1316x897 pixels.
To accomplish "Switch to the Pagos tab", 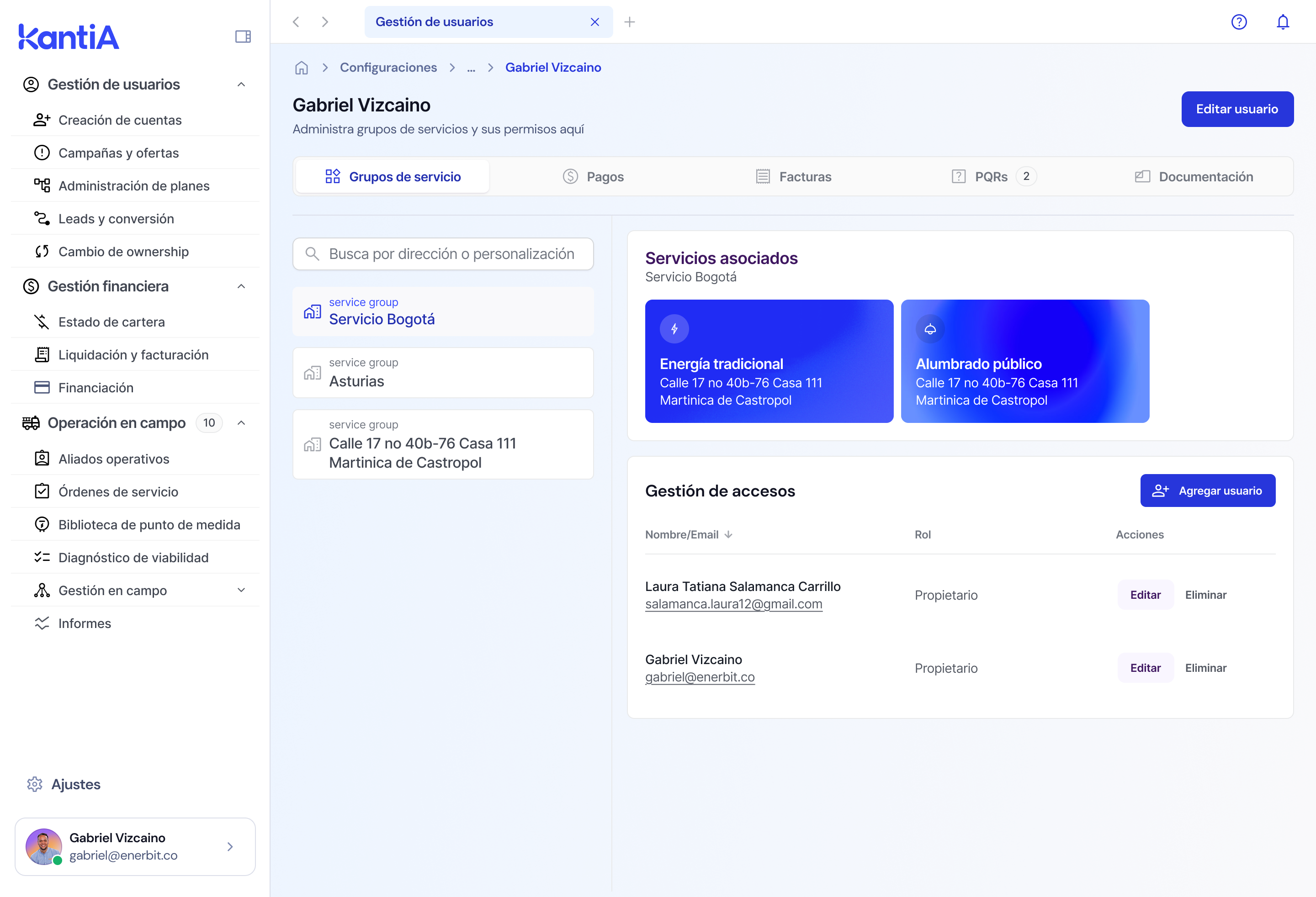I will click(594, 177).
